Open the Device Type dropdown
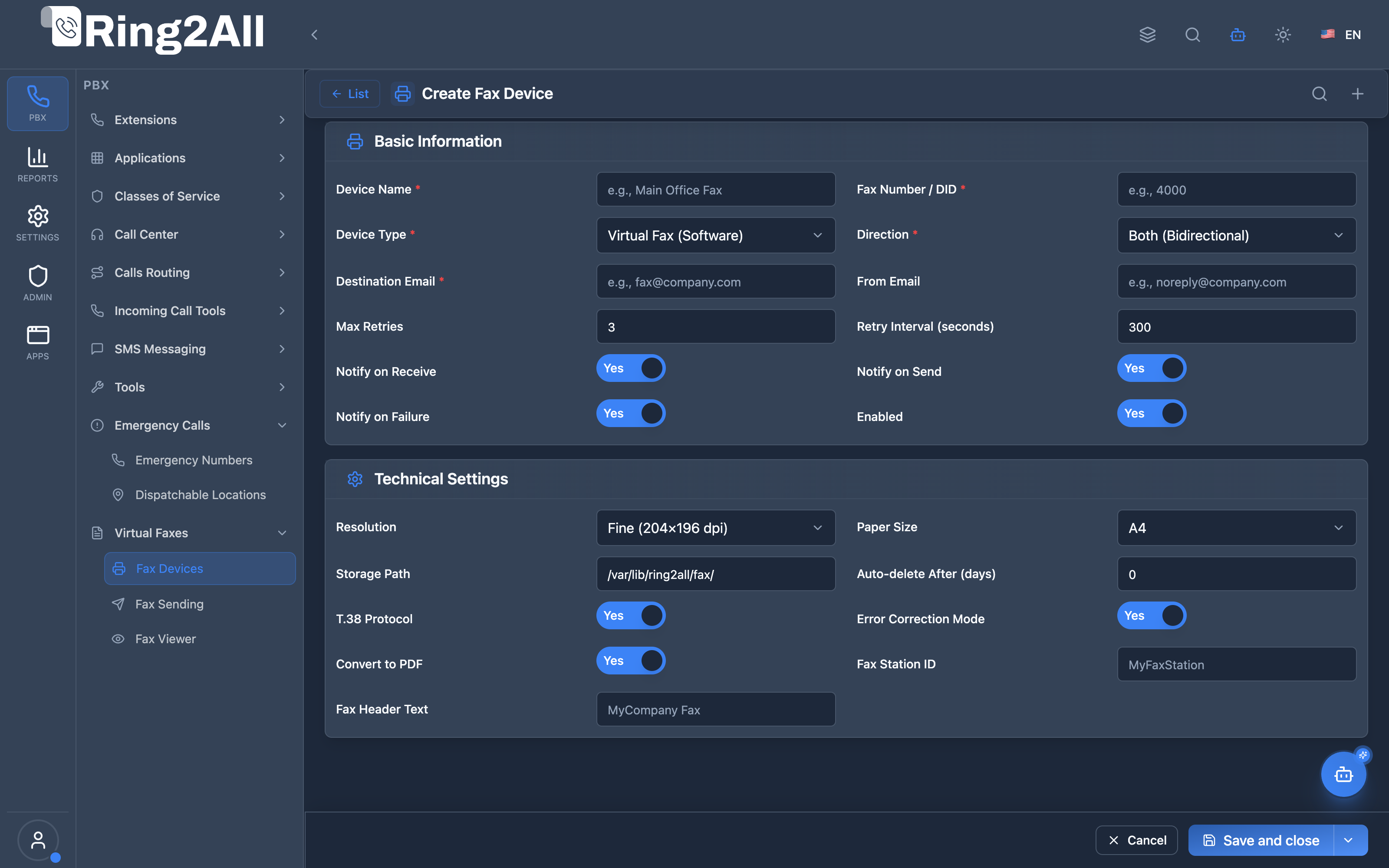Viewport: 1389px width, 868px height. tap(716, 235)
